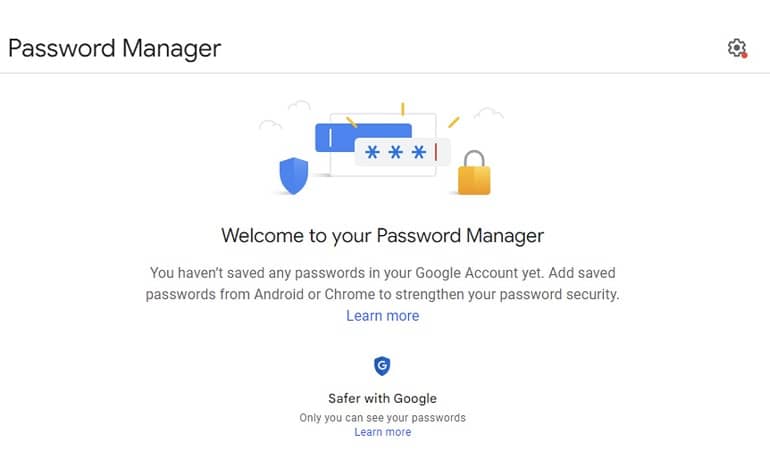Click the cloud at illustration's far left
The height and width of the screenshot is (470, 770).
(270, 125)
